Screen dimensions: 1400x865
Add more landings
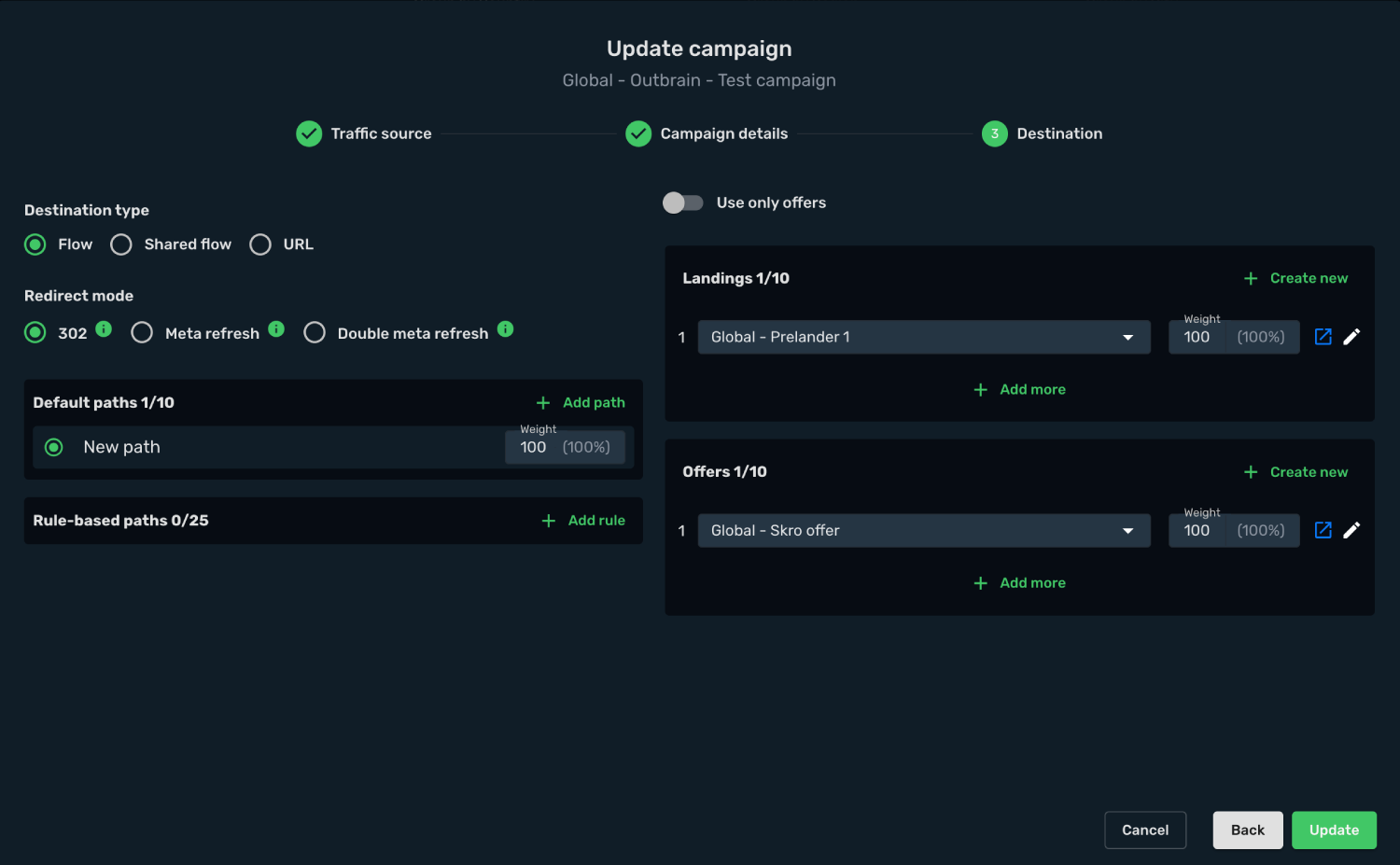click(x=1020, y=389)
